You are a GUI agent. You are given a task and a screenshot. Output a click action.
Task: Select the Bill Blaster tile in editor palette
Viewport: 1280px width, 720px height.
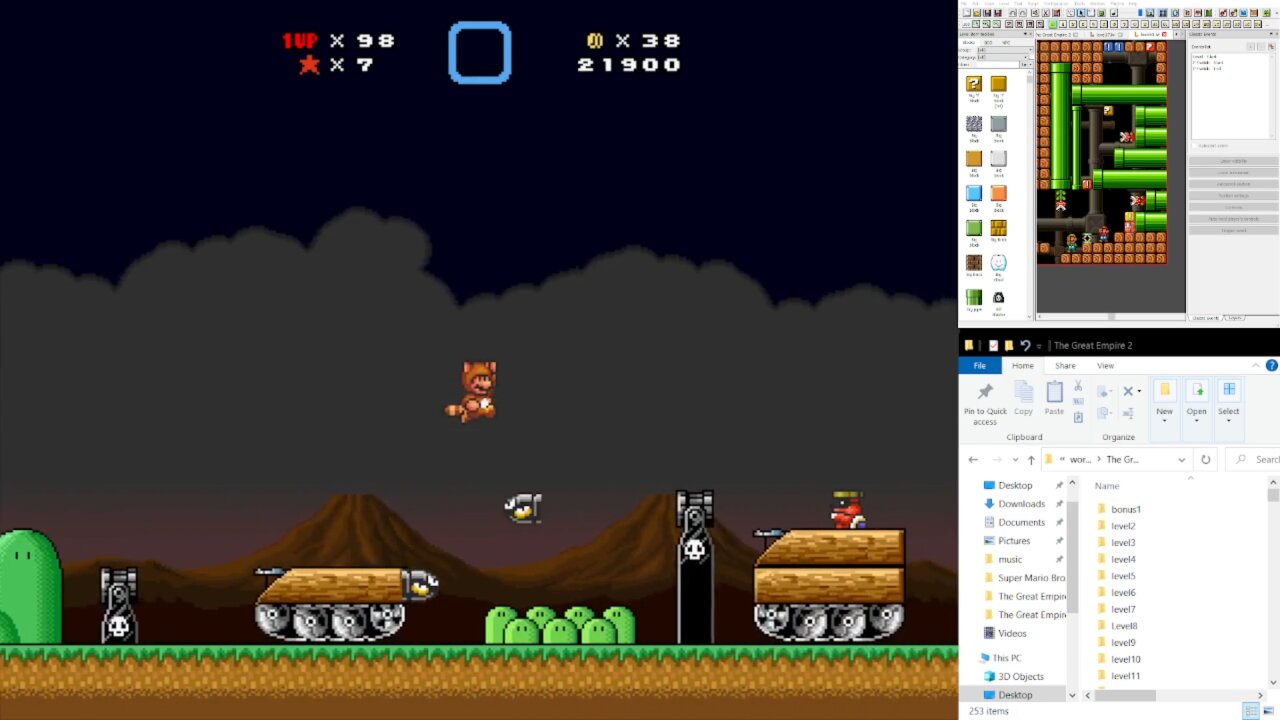coord(998,298)
